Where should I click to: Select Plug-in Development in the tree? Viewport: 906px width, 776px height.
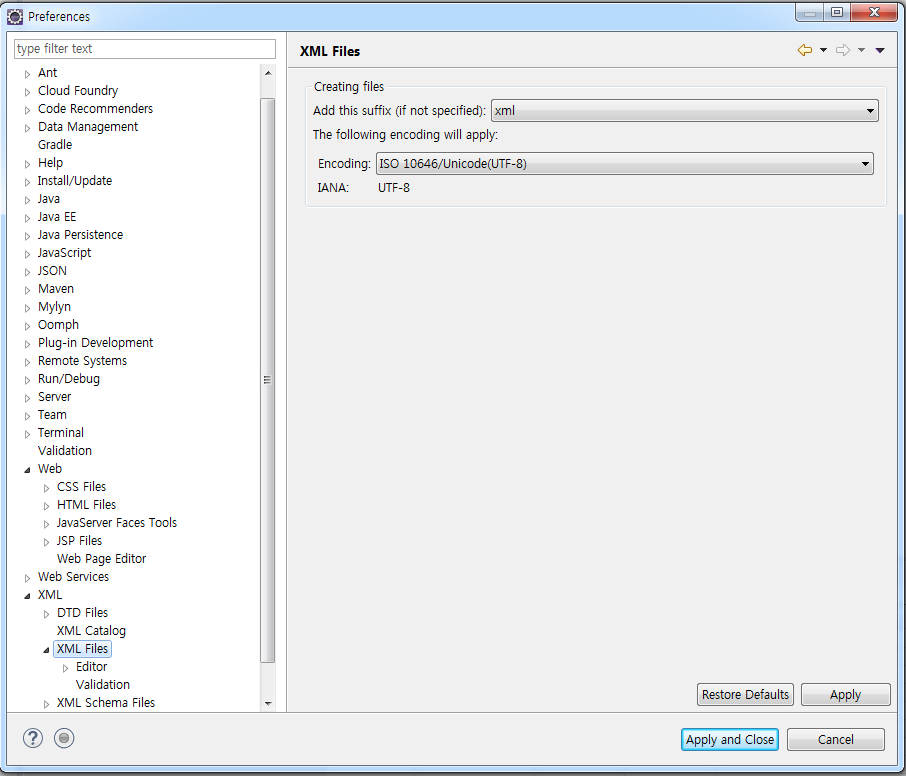95,342
